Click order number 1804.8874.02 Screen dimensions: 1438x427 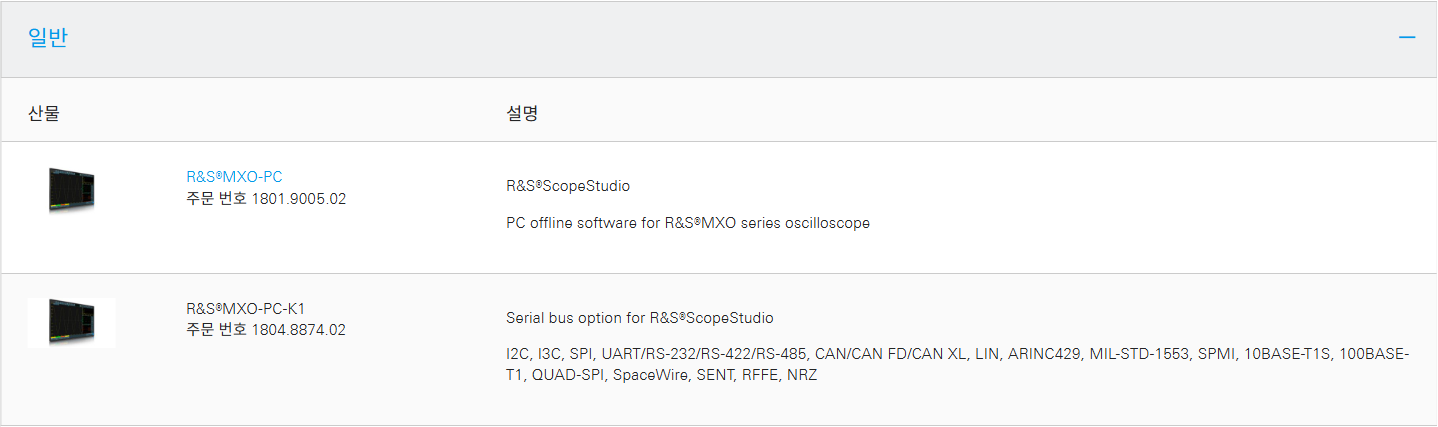[x=297, y=329]
